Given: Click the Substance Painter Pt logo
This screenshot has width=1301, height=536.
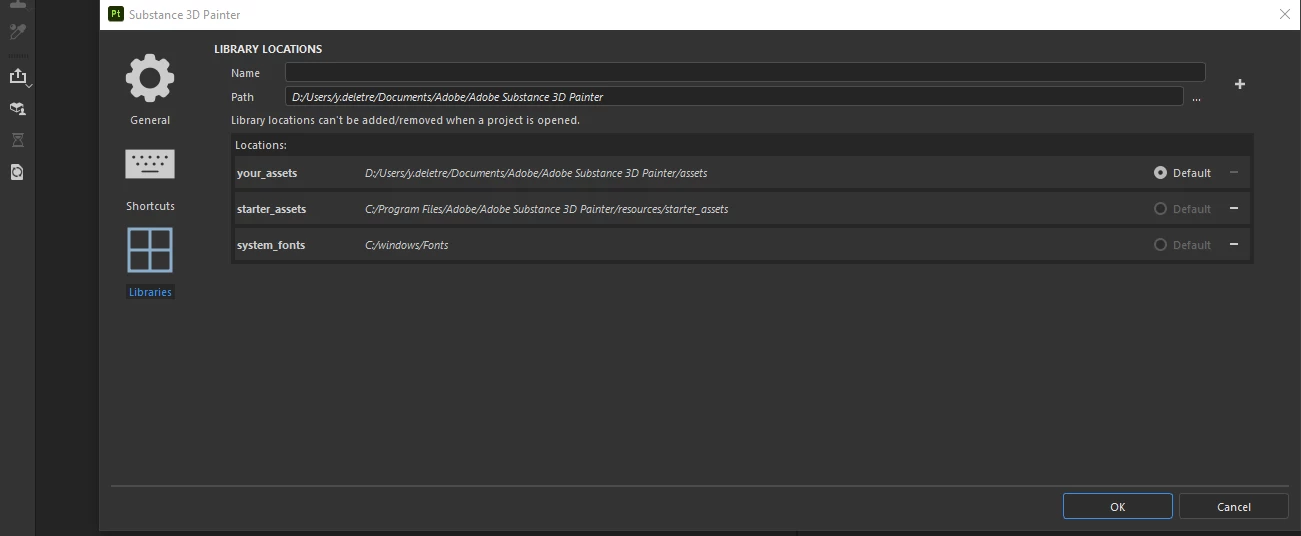Looking at the screenshot, I should [x=116, y=14].
